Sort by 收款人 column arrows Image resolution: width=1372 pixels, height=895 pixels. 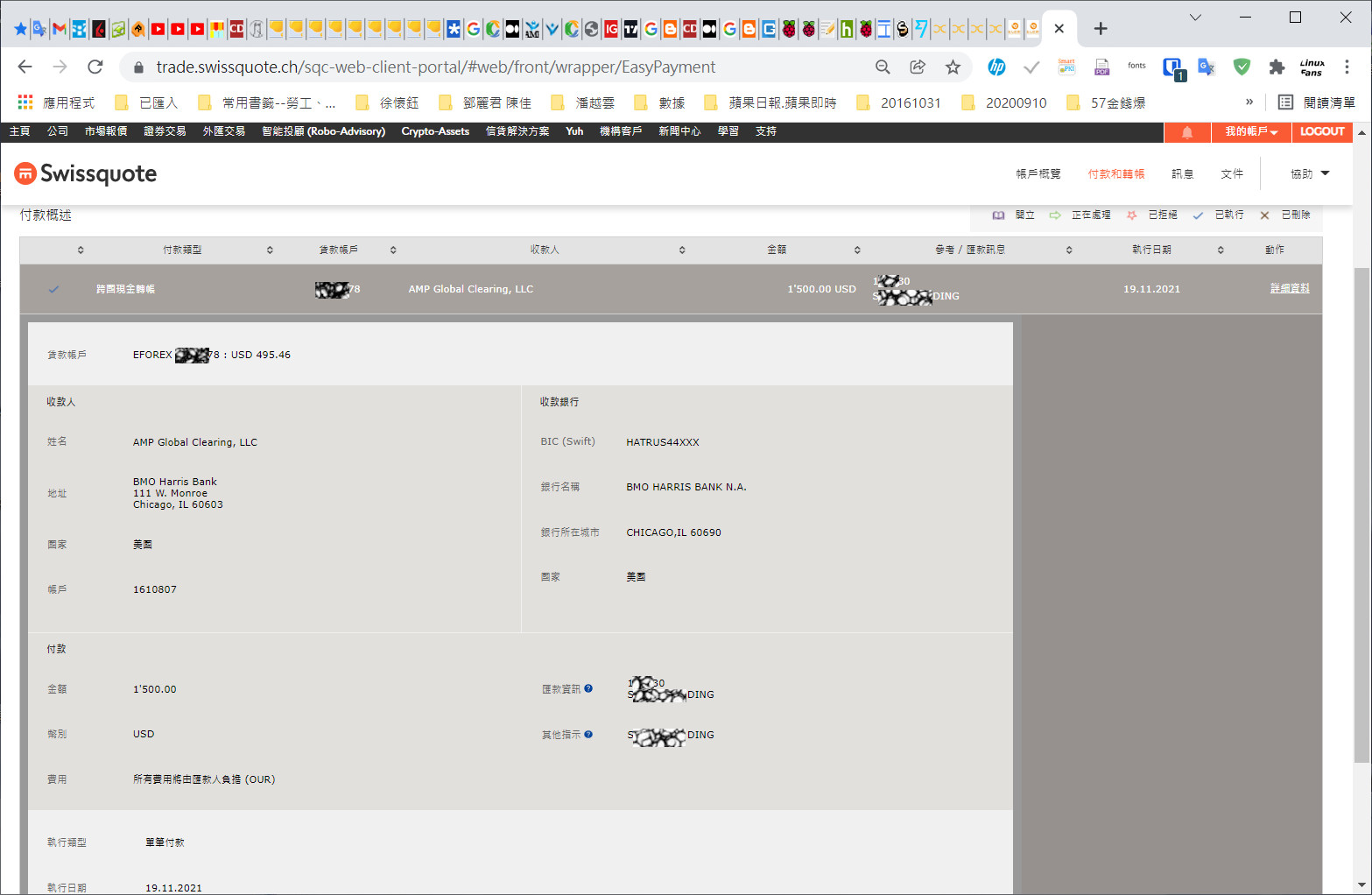pyautogui.click(x=682, y=250)
